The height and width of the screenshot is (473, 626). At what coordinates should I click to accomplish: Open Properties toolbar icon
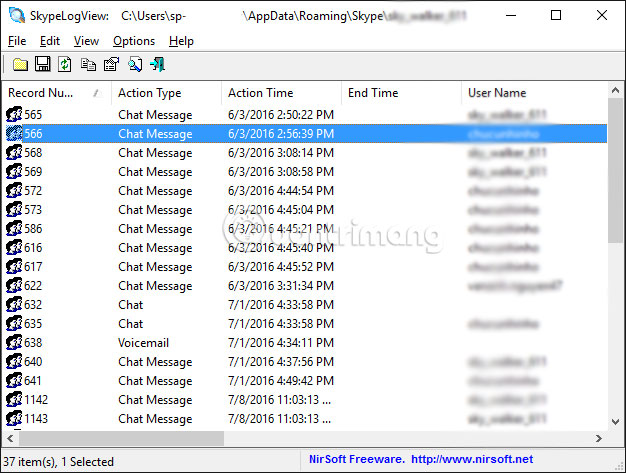pos(111,64)
